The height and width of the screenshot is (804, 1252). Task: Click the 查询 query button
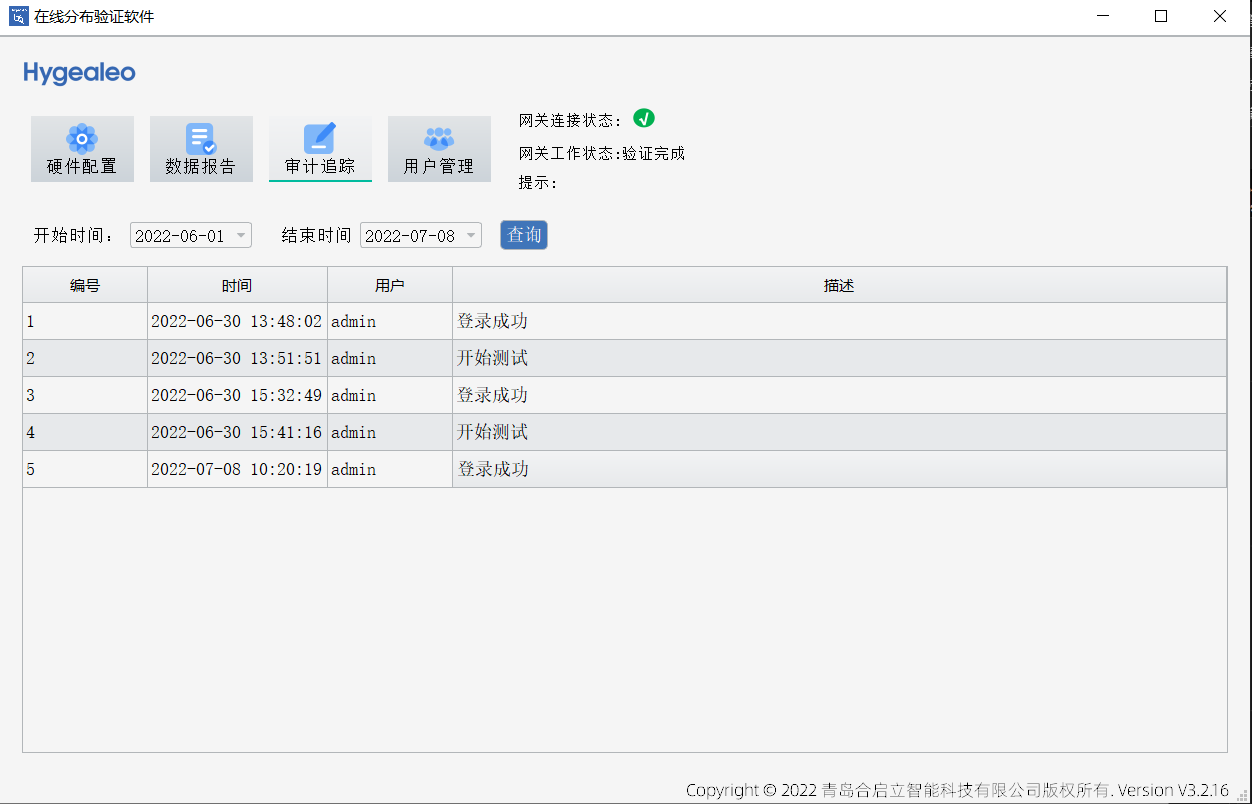[524, 235]
